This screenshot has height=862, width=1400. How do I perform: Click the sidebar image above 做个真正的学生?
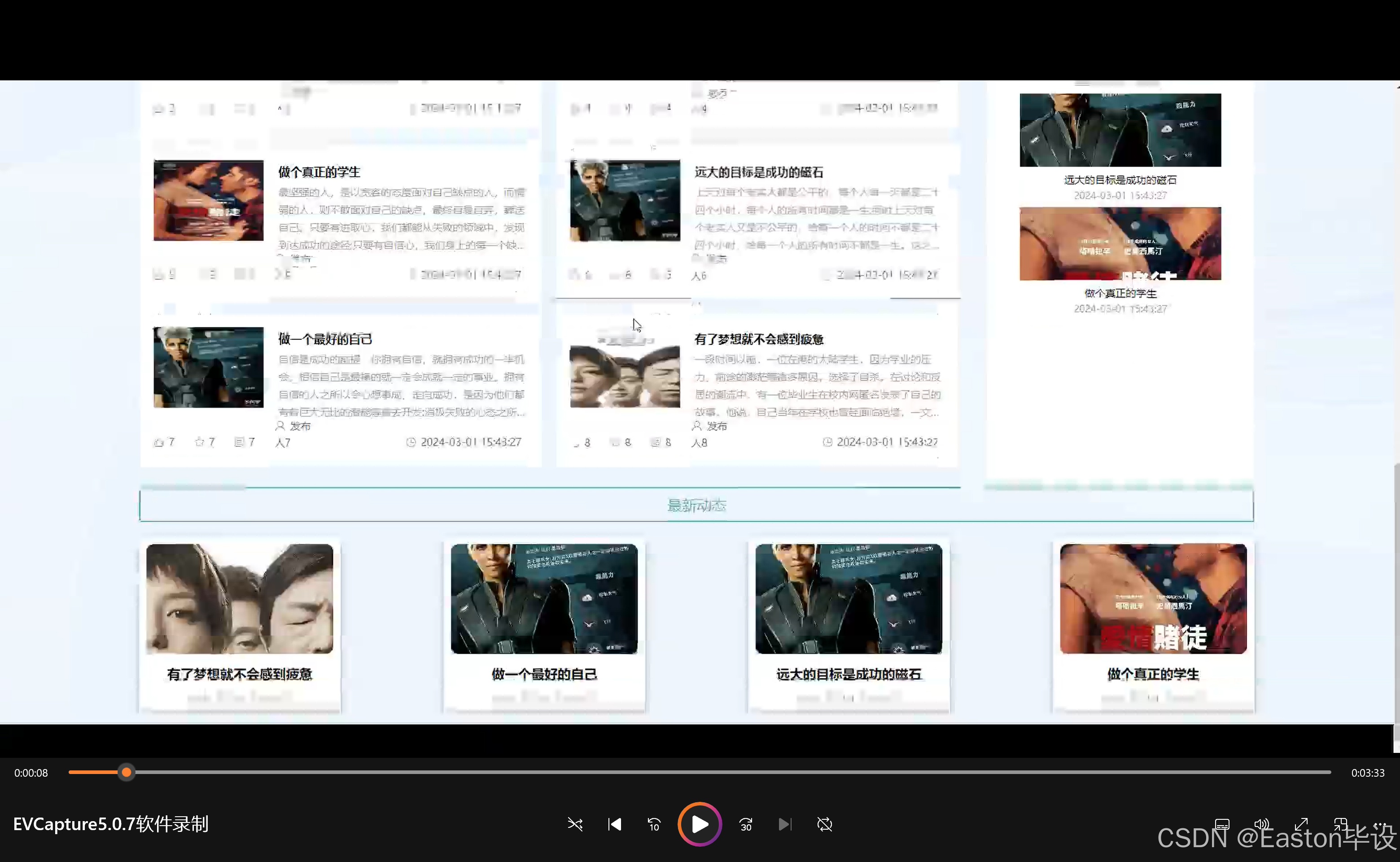pos(1120,243)
